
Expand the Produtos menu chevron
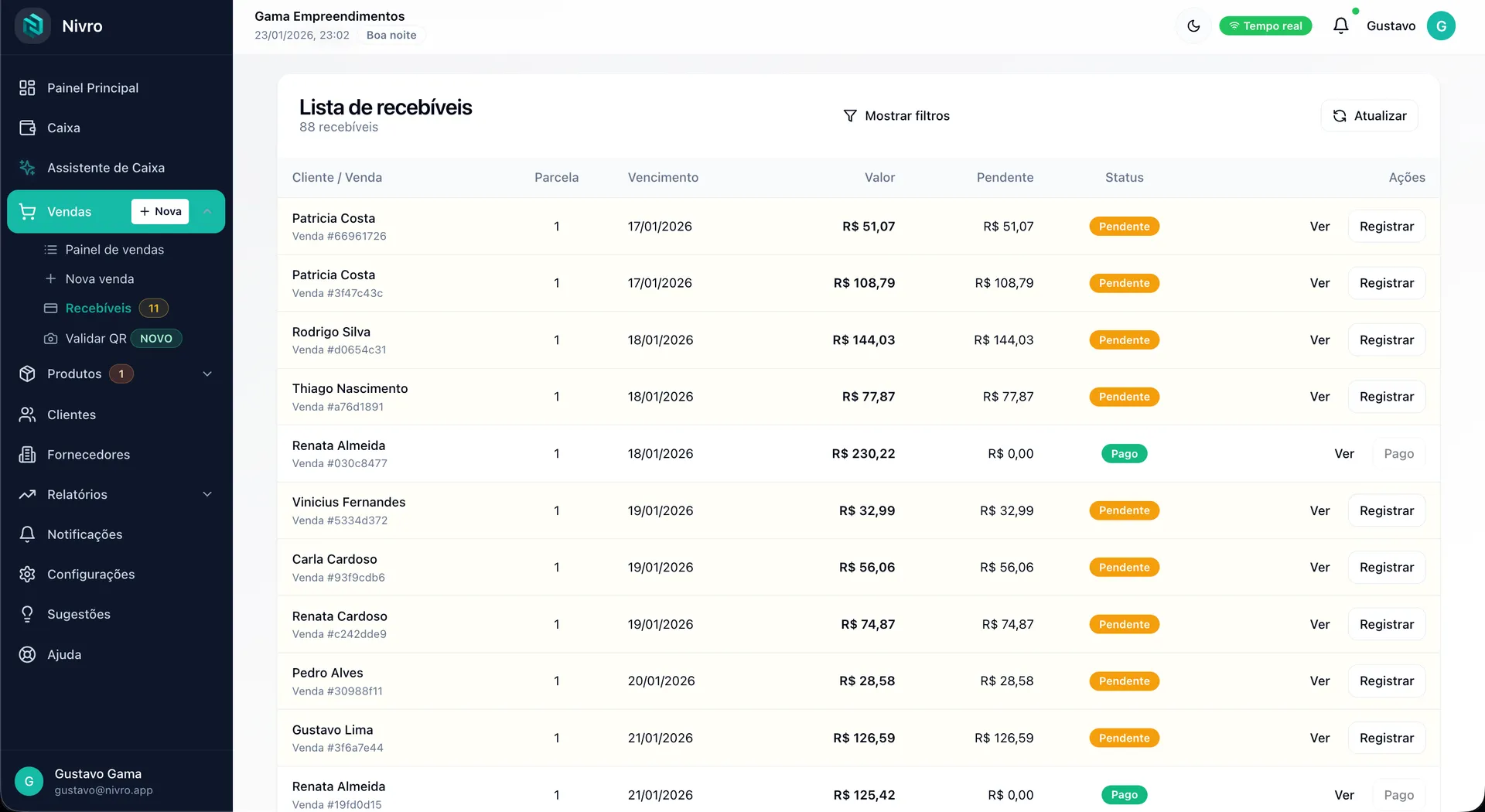click(207, 374)
